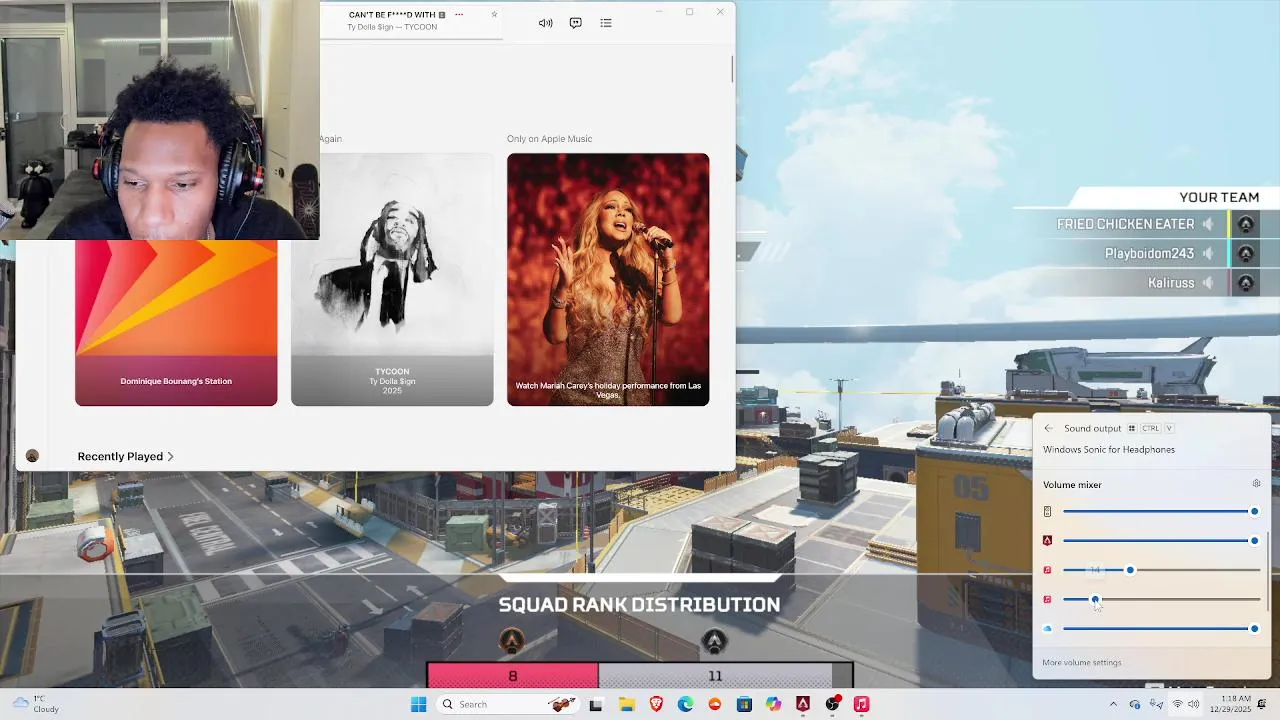This screenshot has width=1280, height=720.
Task: Open volume mixer settings gear
Action: (x=1256, y=484)
